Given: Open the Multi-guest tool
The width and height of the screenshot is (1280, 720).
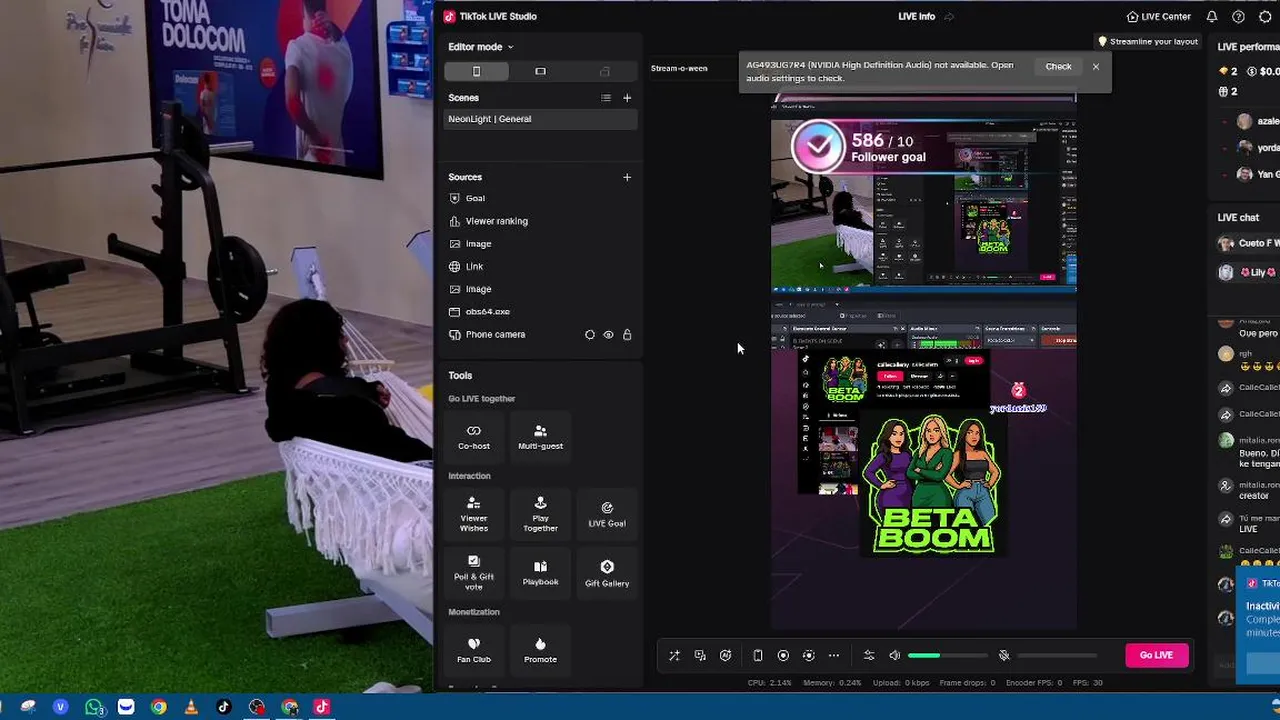Looking at the screenshot, I should (x=540, y=437).
